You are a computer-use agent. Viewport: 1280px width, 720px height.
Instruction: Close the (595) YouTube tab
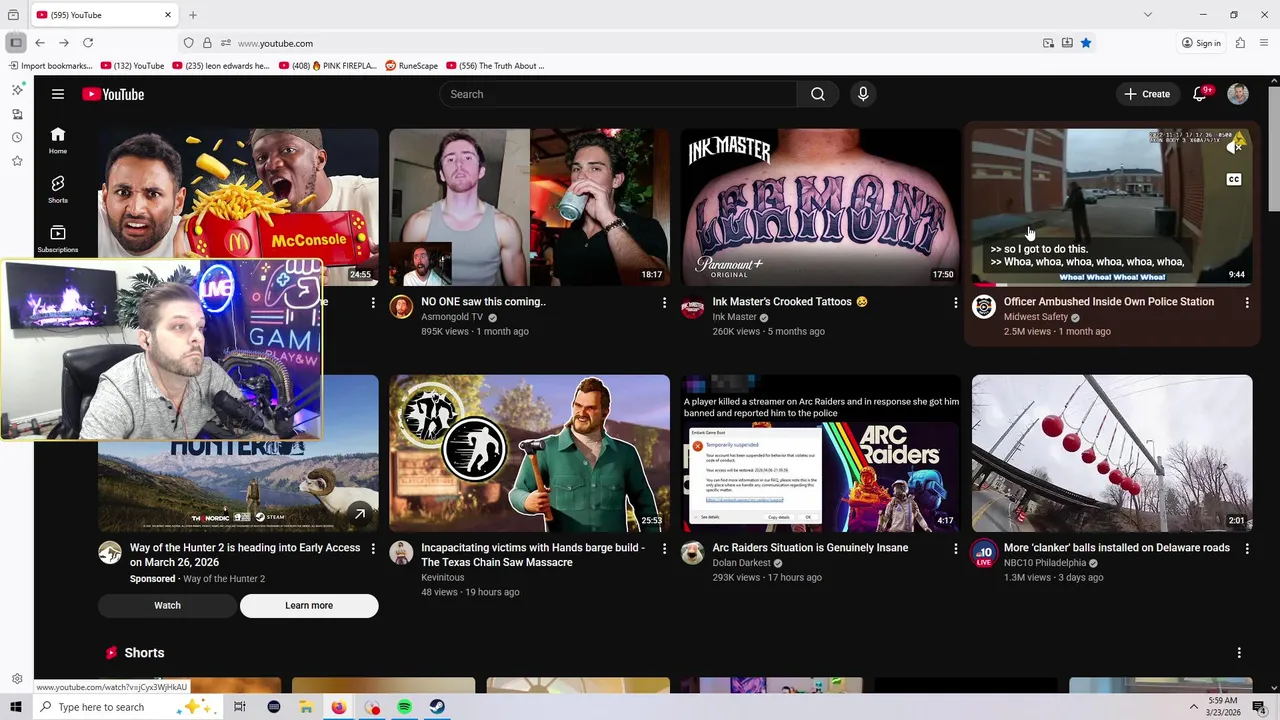click(168, 15)
